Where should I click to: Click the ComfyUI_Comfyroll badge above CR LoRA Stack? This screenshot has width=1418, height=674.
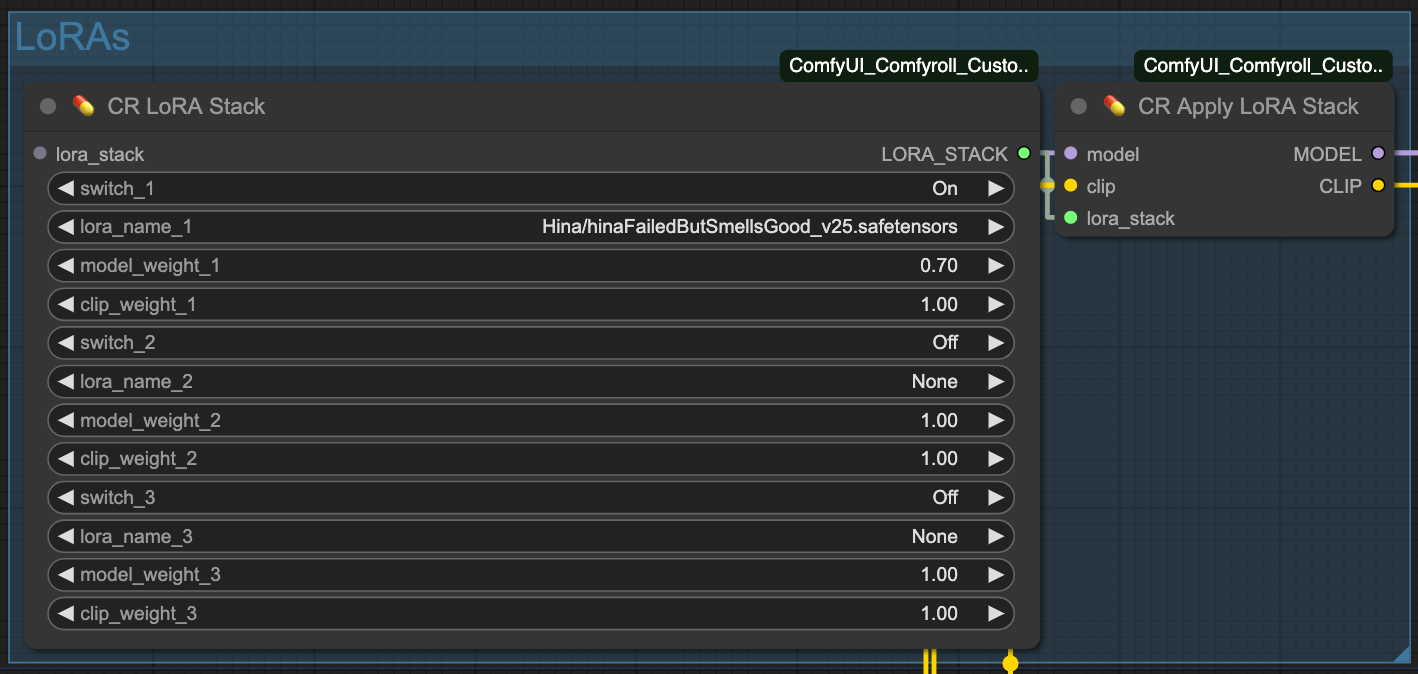[908, 65]
